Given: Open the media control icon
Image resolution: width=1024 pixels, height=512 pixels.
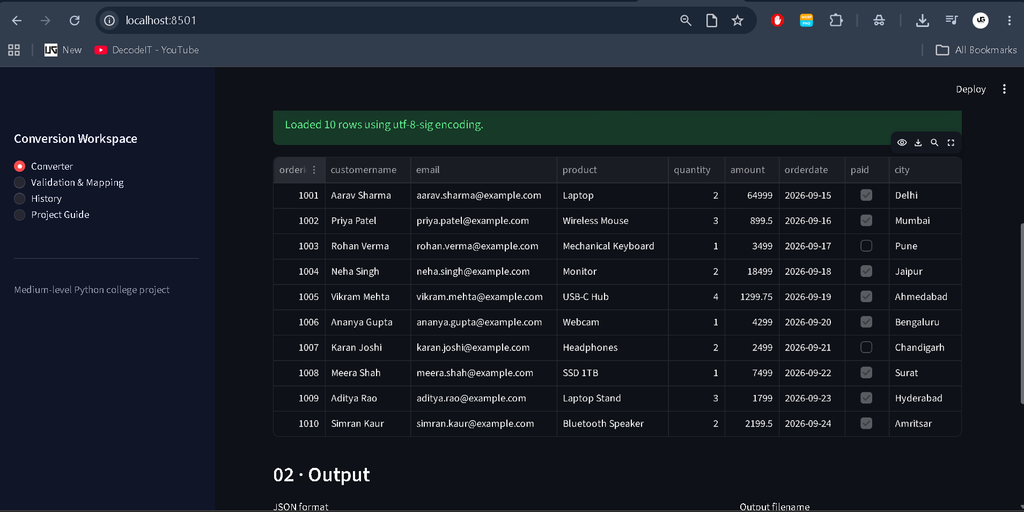Looking at the screenshot, I should tap(952, 20).
